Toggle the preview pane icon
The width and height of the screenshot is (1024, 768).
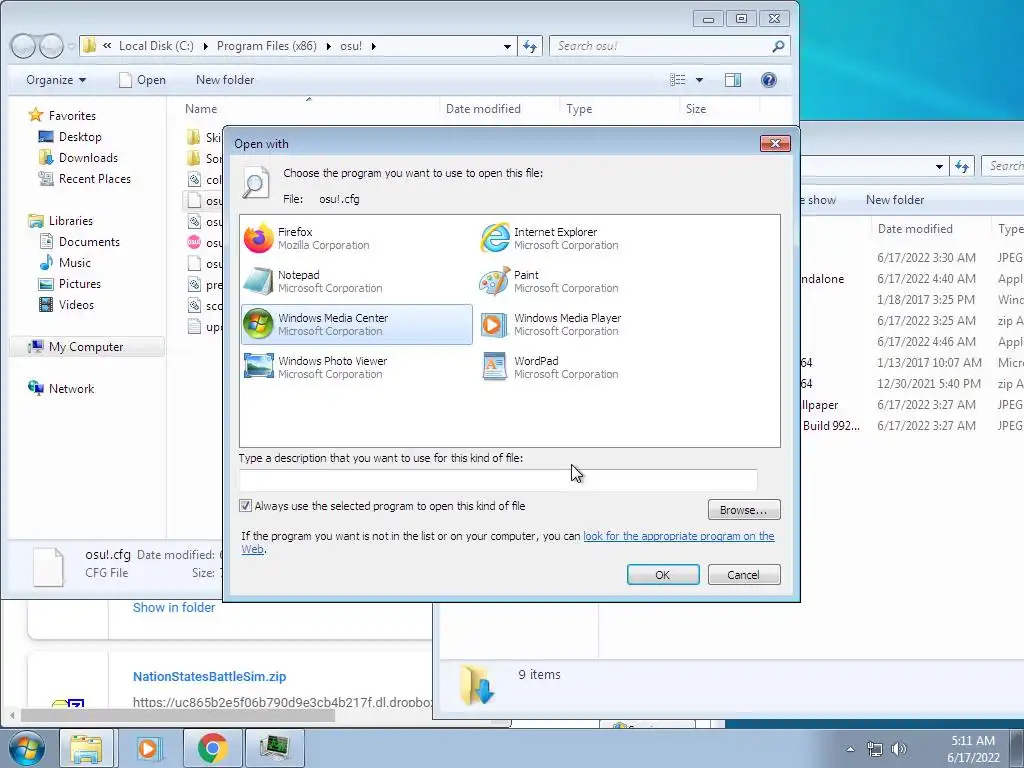[x=733, y=80]
